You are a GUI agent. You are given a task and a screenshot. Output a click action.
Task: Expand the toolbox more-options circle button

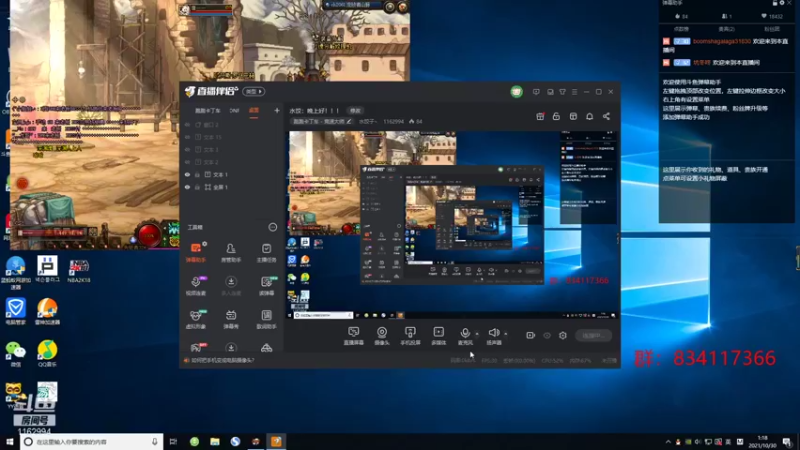click(273, 227)
